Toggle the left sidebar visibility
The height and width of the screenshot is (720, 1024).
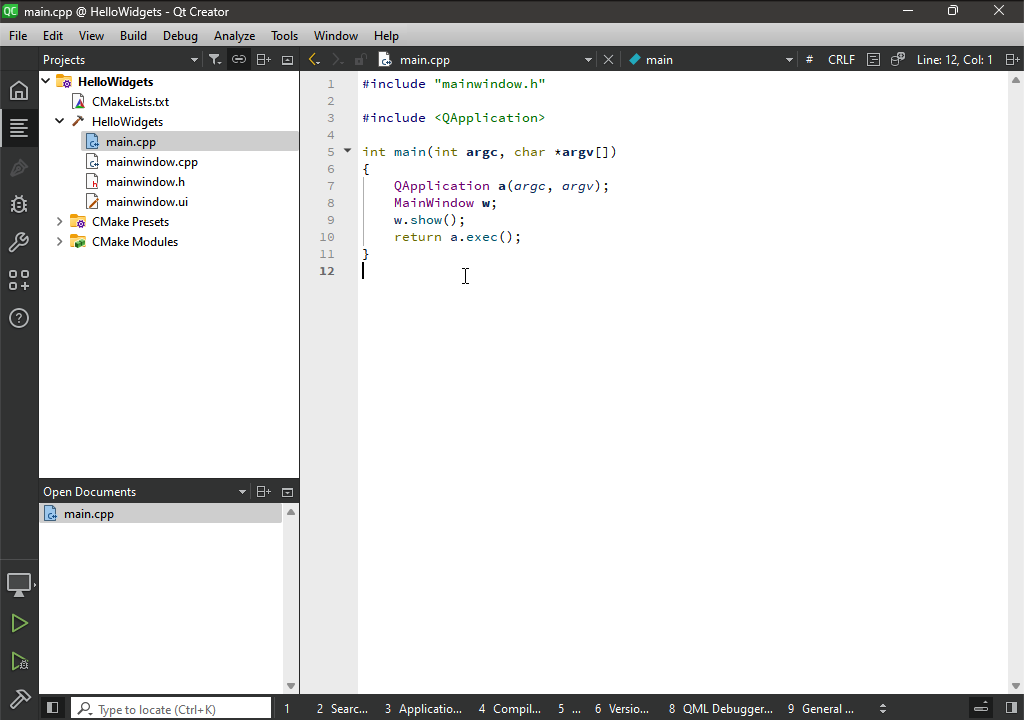[53, 708]
